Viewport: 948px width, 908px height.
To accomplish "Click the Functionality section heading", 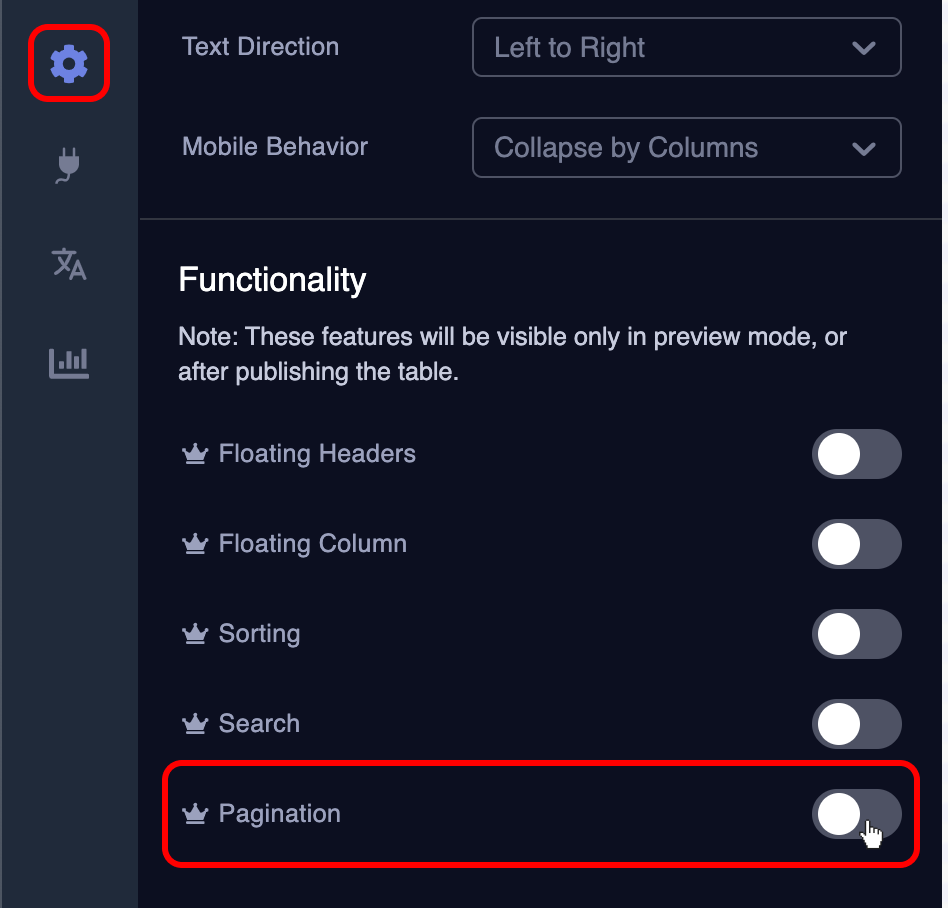I will (272, 280).
